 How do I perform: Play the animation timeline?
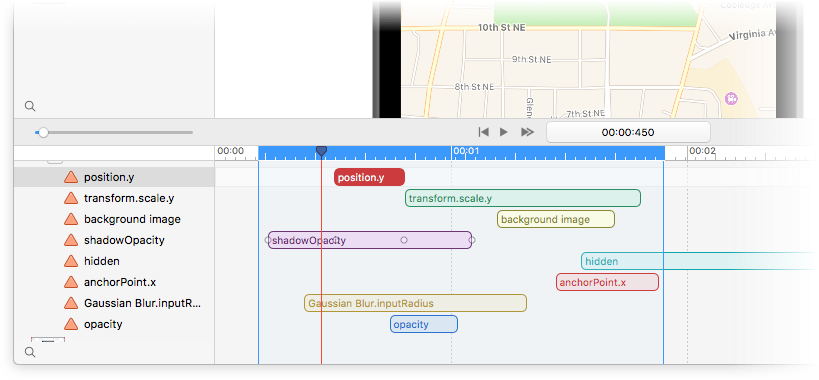[x=504, y=132]
